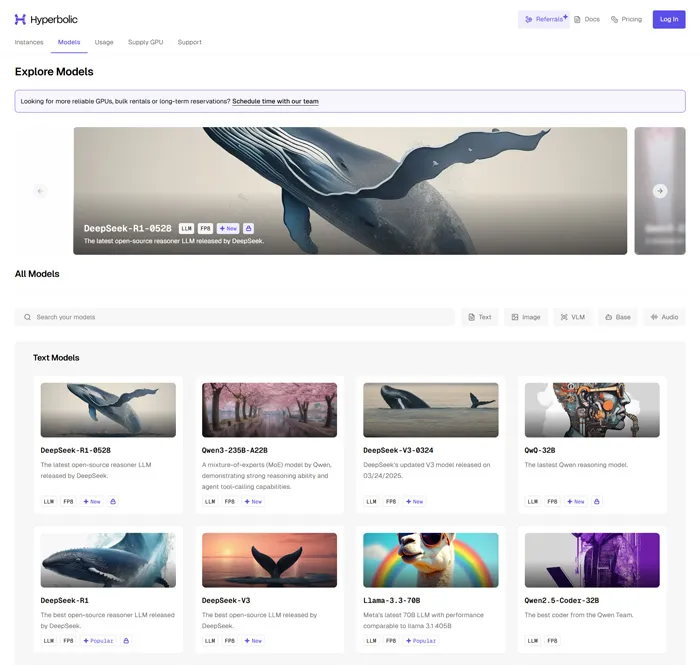Filter models by Image
This screenshot has width=700, height=665.
pos(526,317)
